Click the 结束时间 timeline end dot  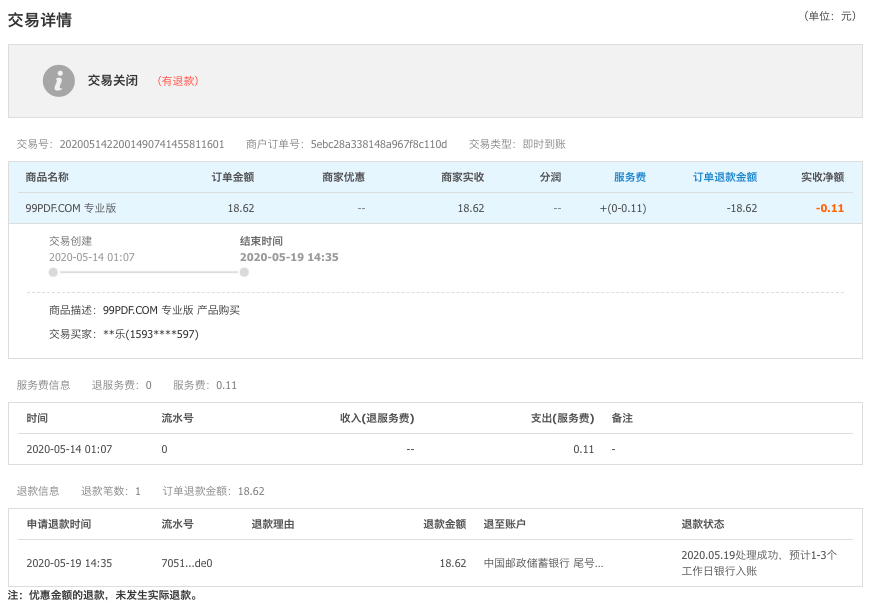coord(244,272)
